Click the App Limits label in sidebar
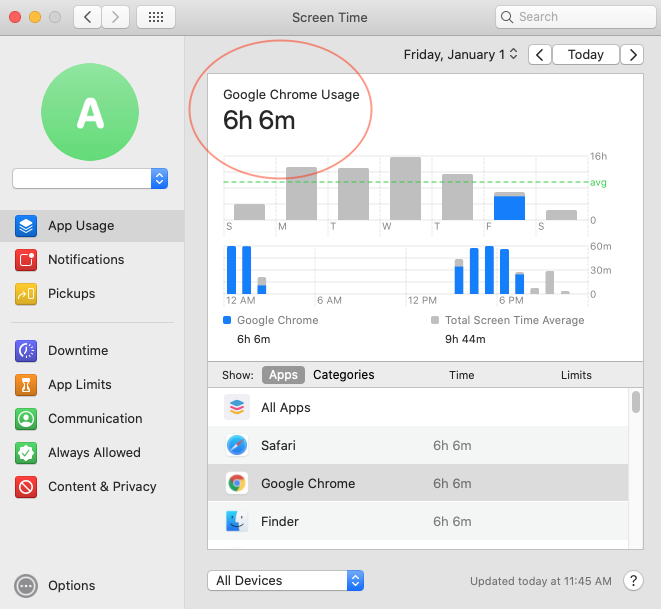The width and height of the screenshot is (661, 609). [80, 385]
